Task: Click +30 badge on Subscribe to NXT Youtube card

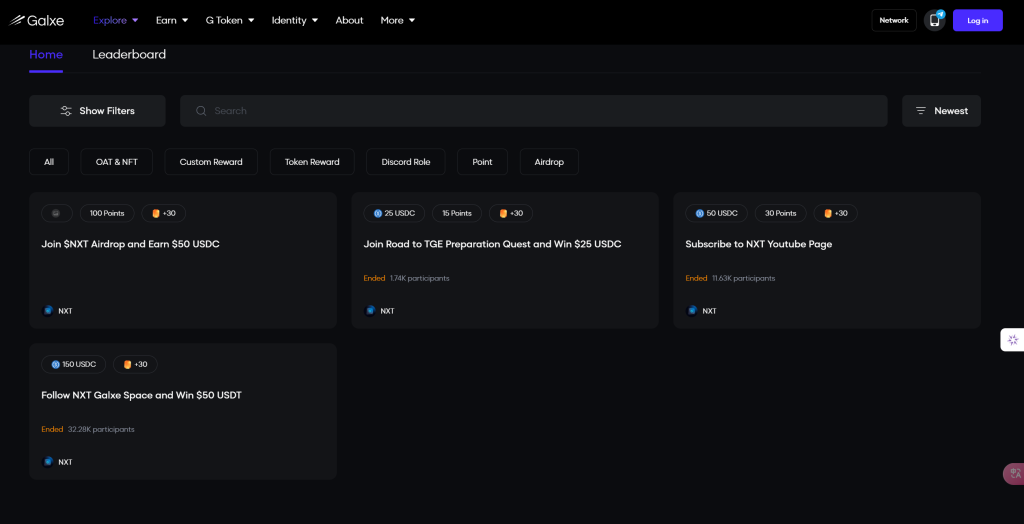Action: click(835, 213)
